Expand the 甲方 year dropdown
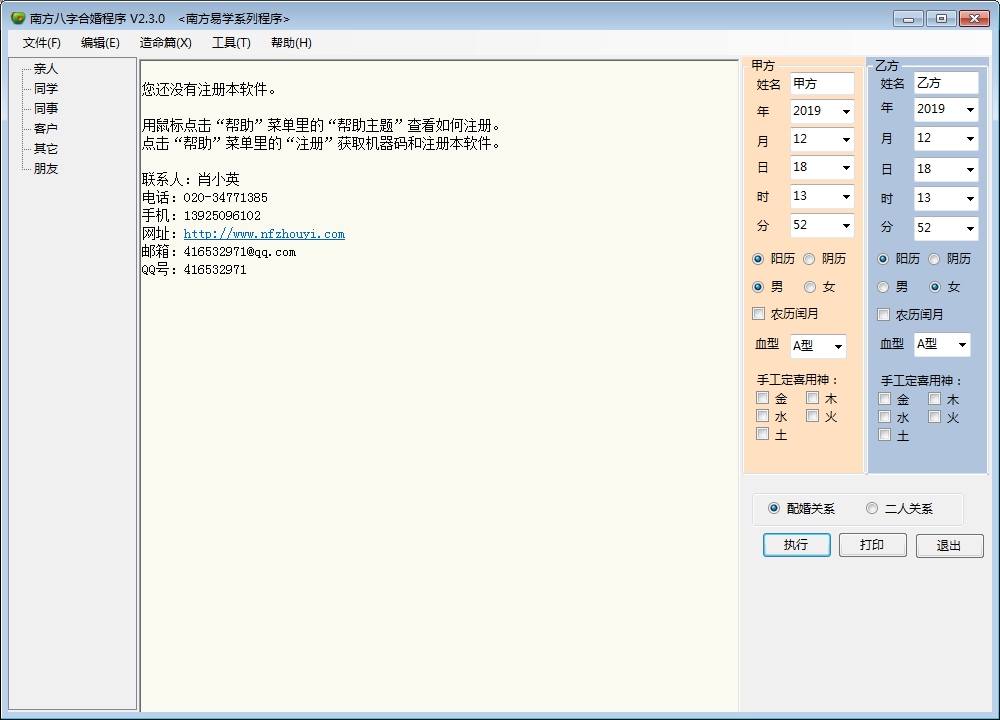Image resolution: width=1000 pixels, height=720 pixels. (x=846, y=112)
